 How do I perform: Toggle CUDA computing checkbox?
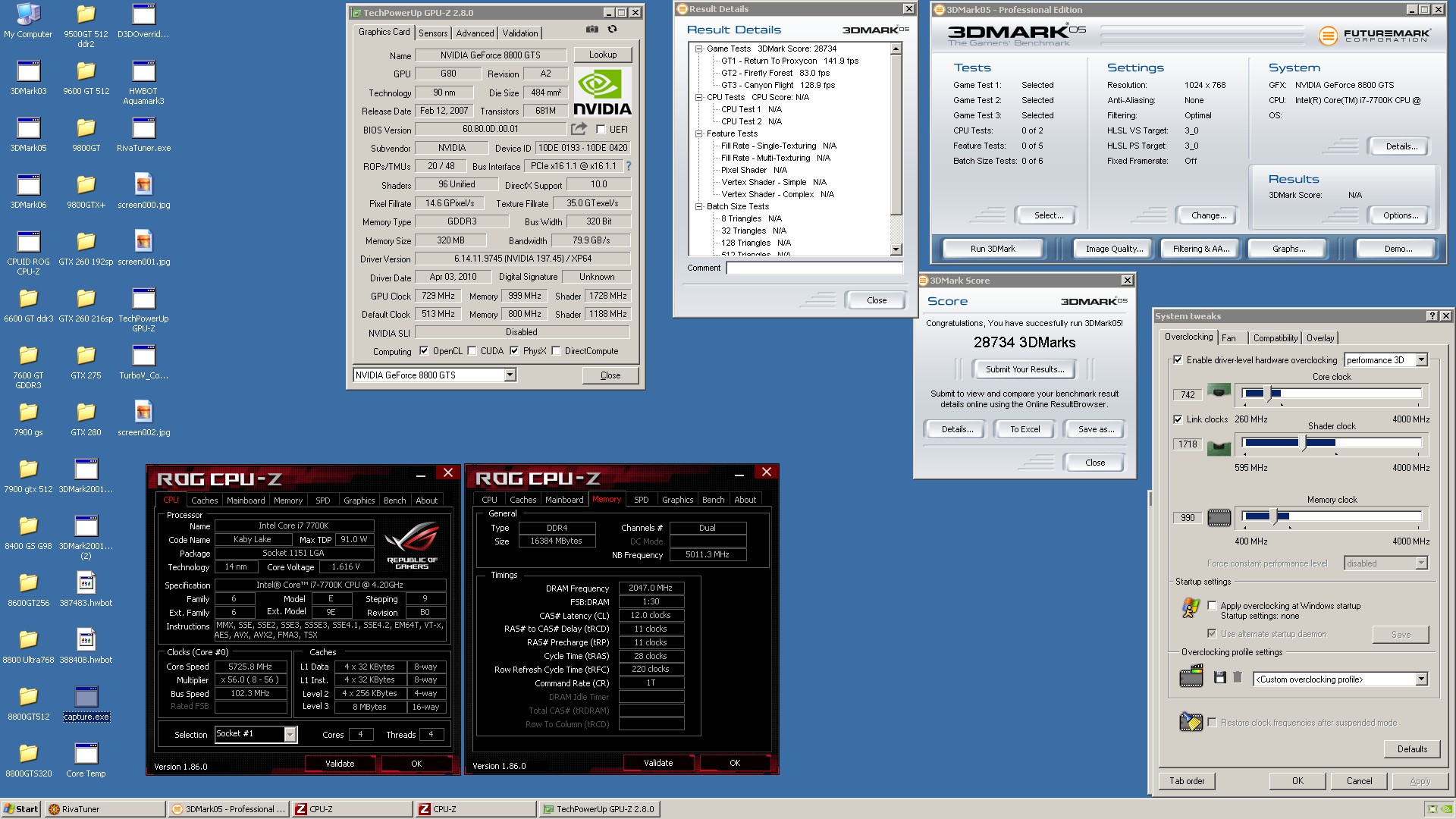click(472, 351)
